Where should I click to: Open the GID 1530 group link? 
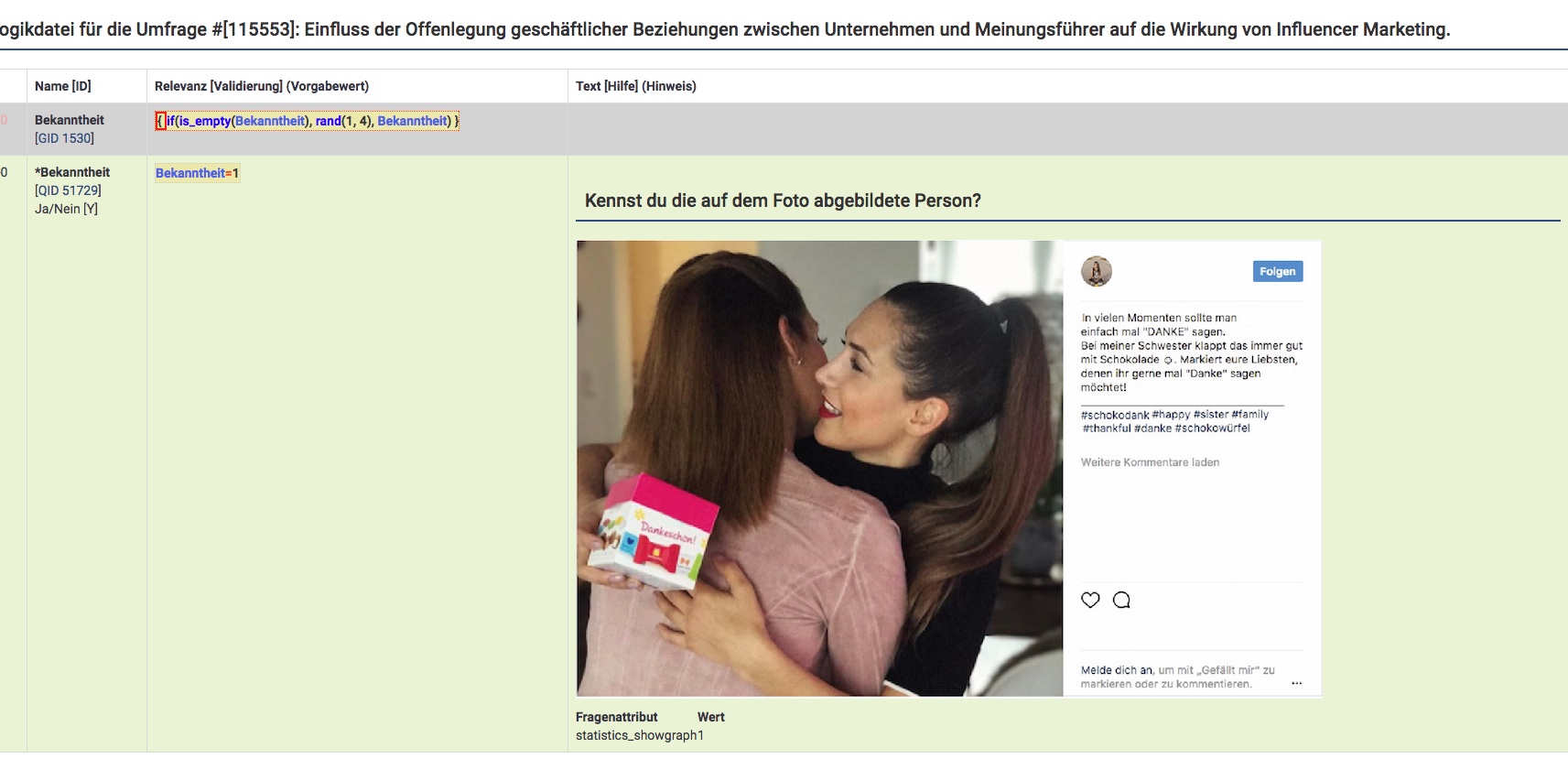[64, 138]
